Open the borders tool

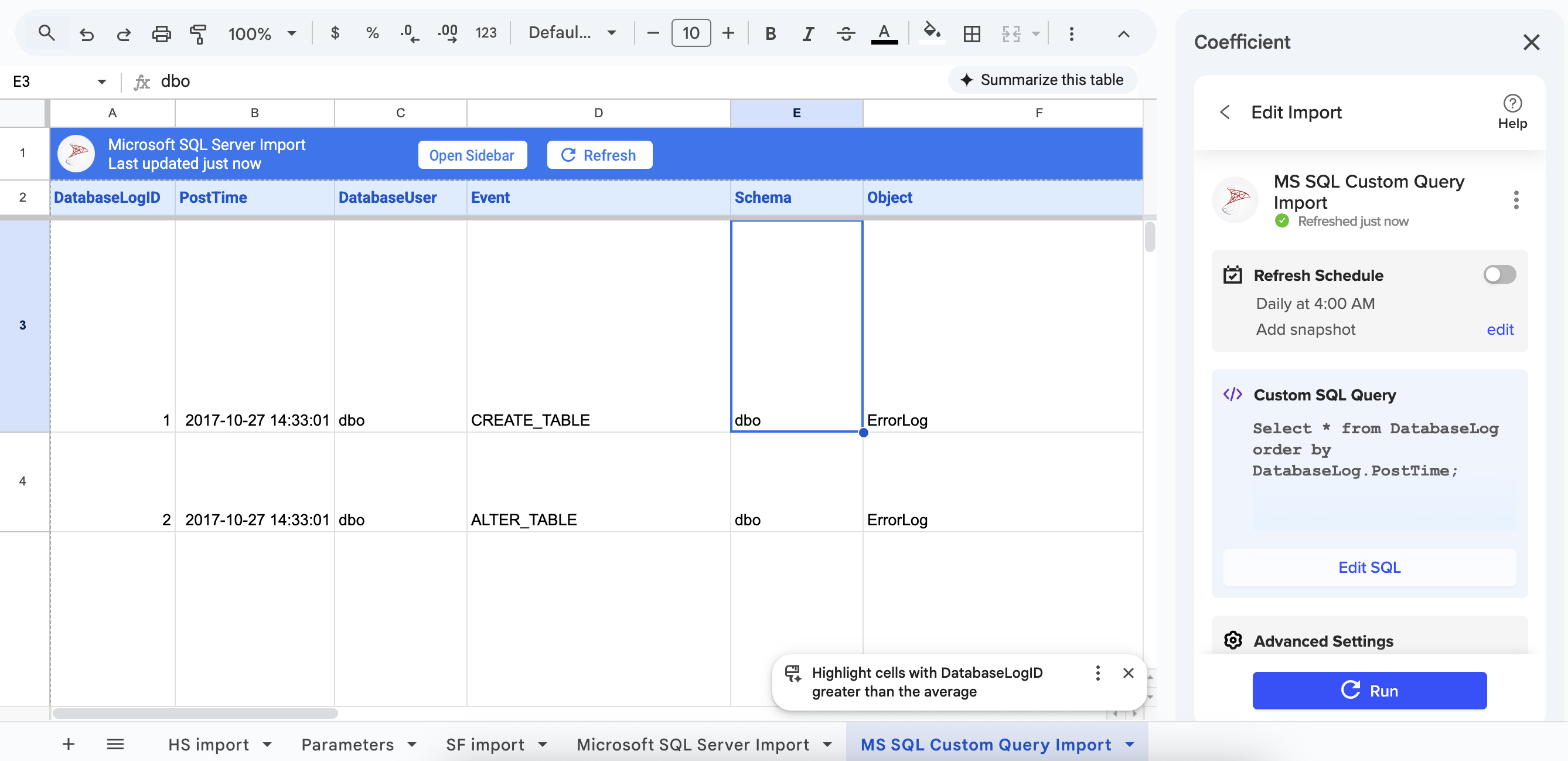[x=972, y=33]
